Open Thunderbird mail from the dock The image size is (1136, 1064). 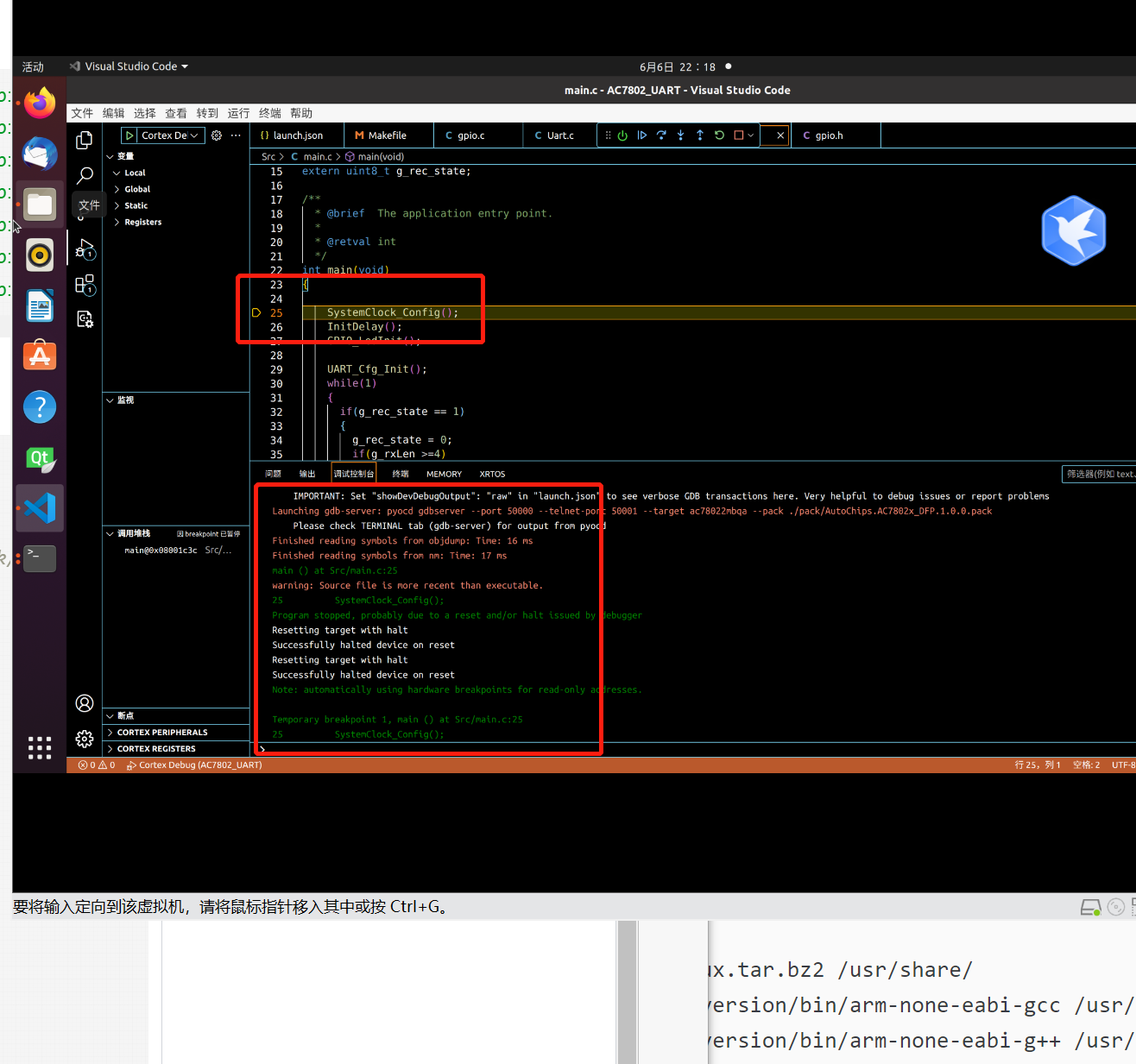(40, 154)
